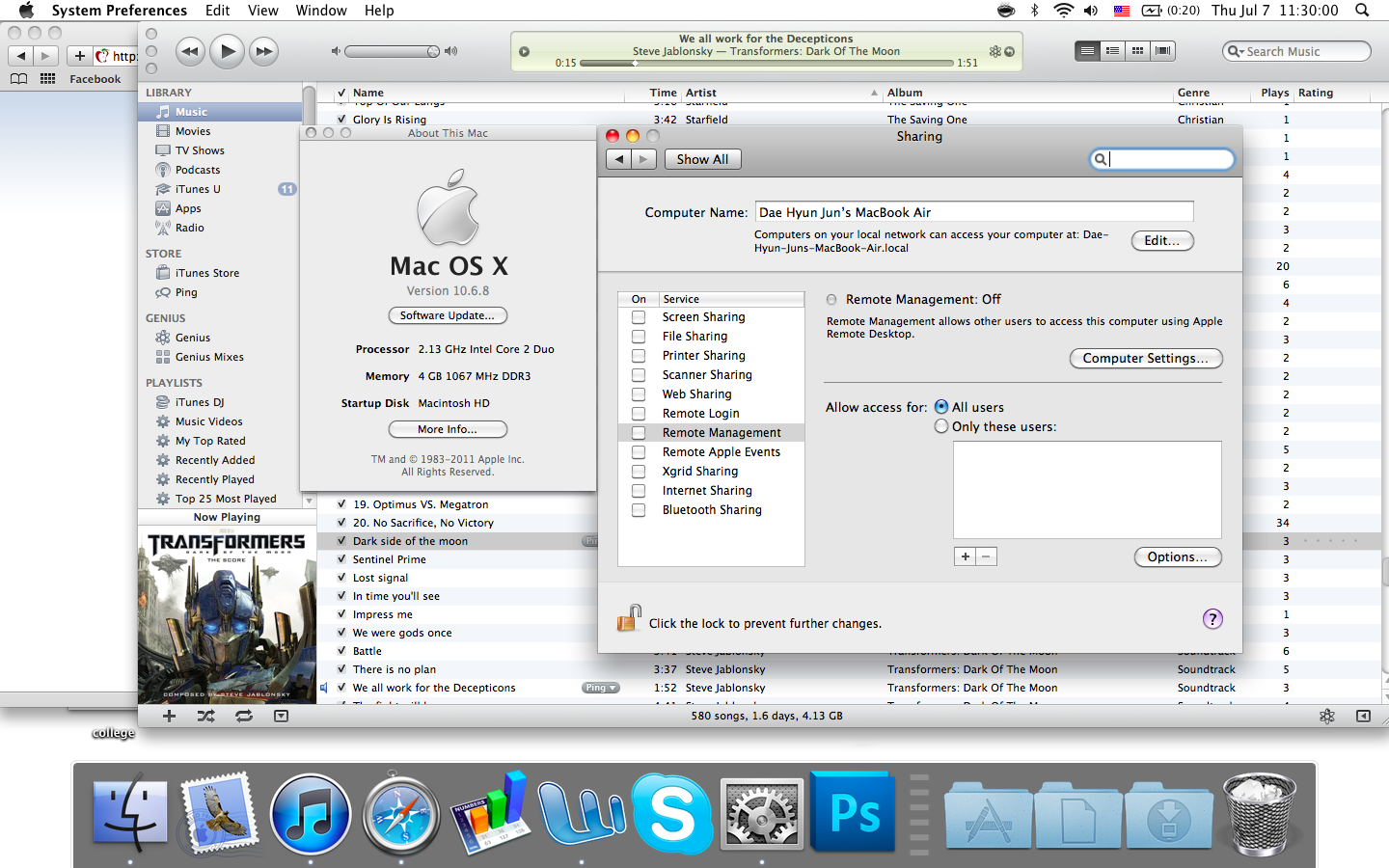This screenshot has height=868, width=1389.
Task: Open the Apple menu
Action: point(26,11)
